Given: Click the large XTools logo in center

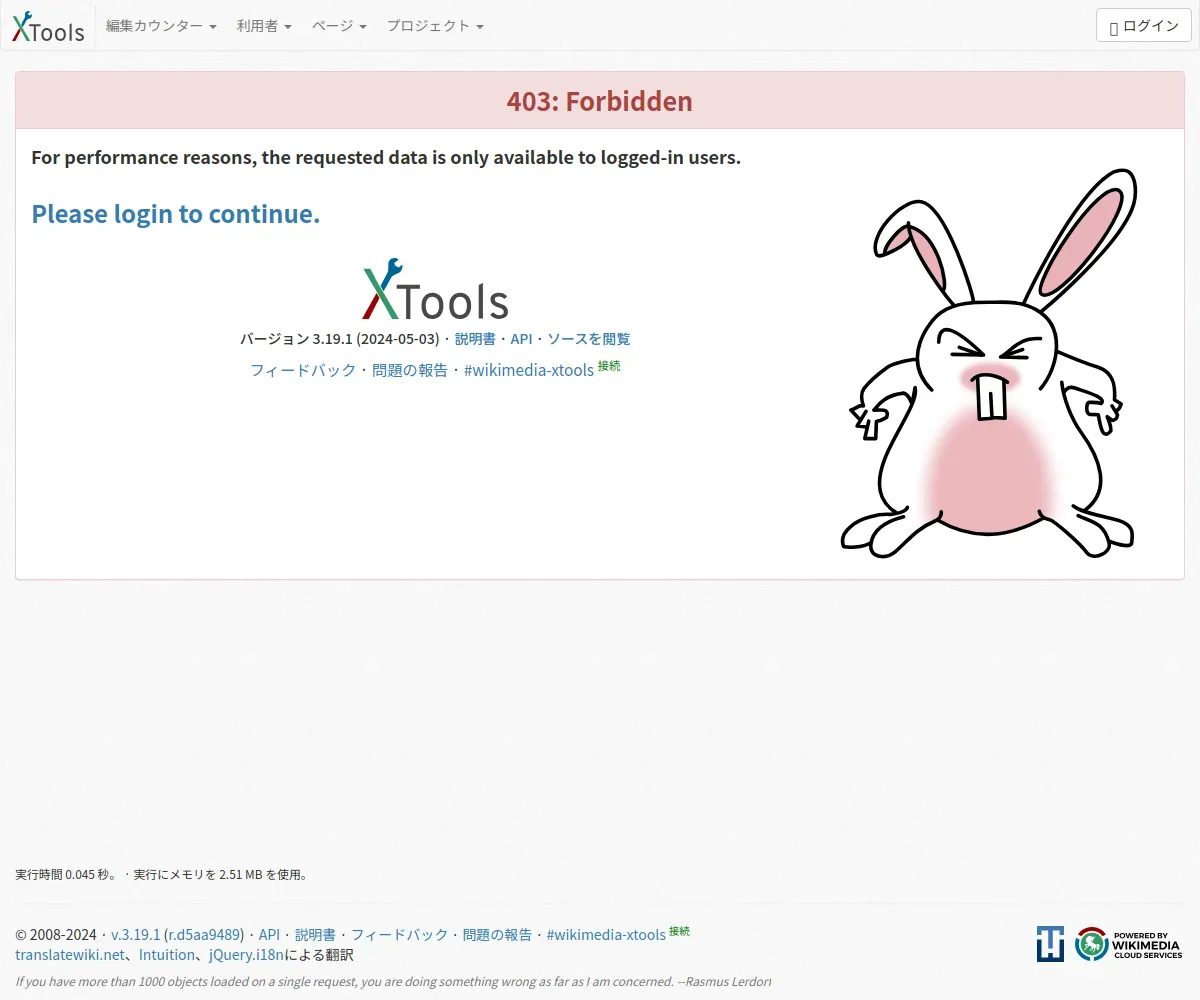Looking at the screenshot, I should point(435,288).
